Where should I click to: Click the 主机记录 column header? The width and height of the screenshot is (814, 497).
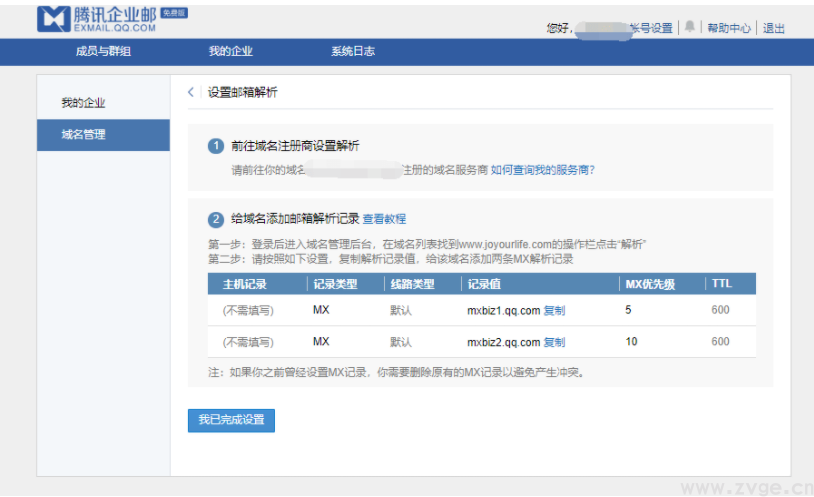tap(245, 284)
